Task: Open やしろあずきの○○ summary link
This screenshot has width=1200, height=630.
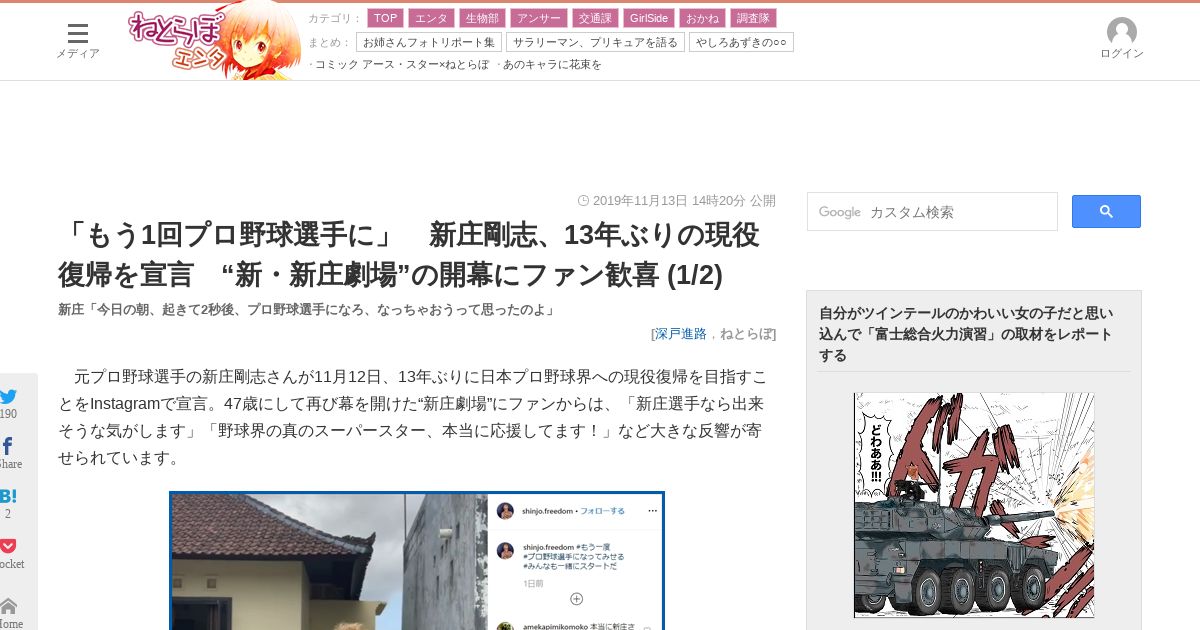Action: (x=741, y=42)
